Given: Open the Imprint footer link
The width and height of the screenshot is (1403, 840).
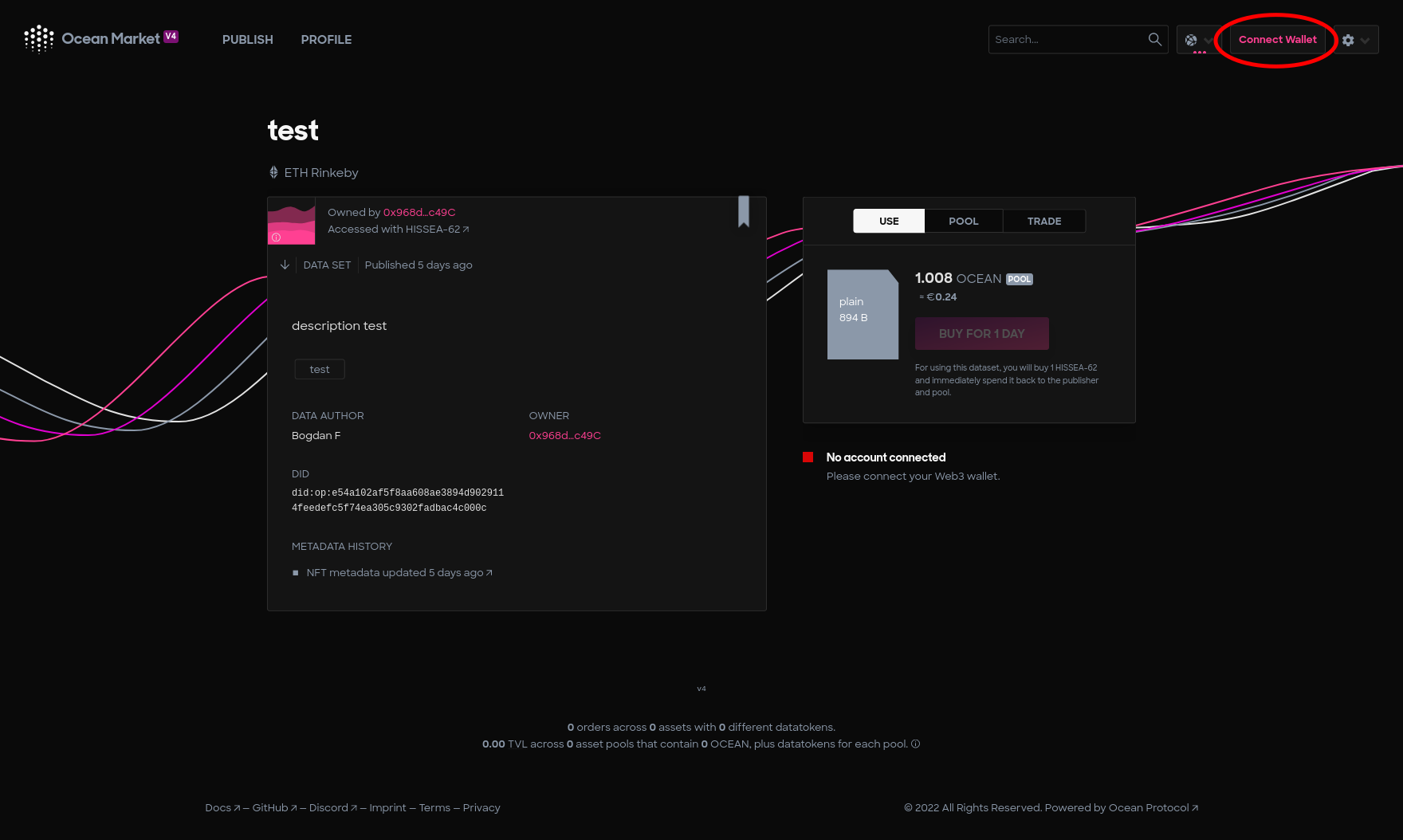Looking at the screenshot, I should click(387, 807).
